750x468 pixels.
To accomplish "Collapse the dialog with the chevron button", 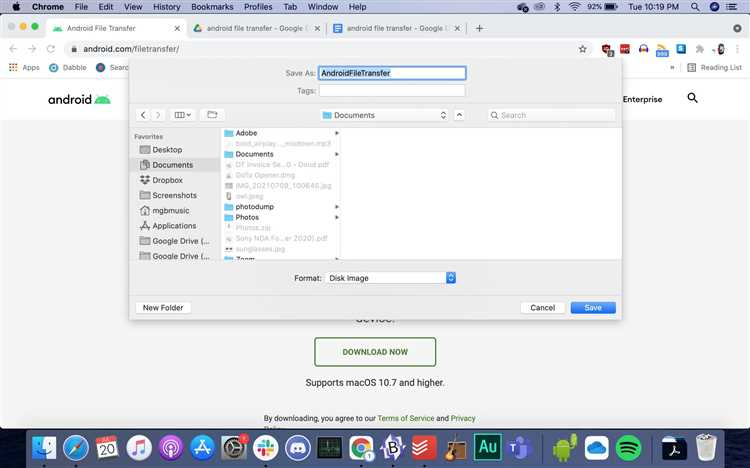I will [x=459, y=115].
